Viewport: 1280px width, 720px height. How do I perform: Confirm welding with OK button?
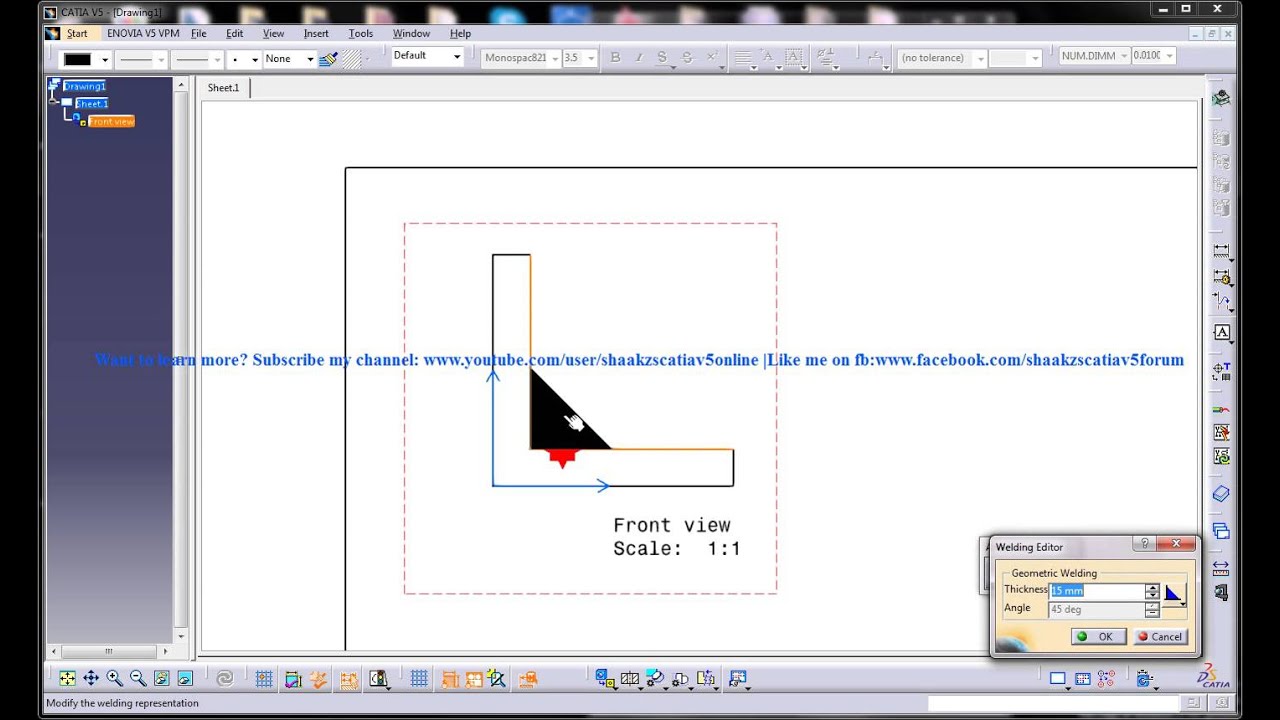(x=1097, y=636)
